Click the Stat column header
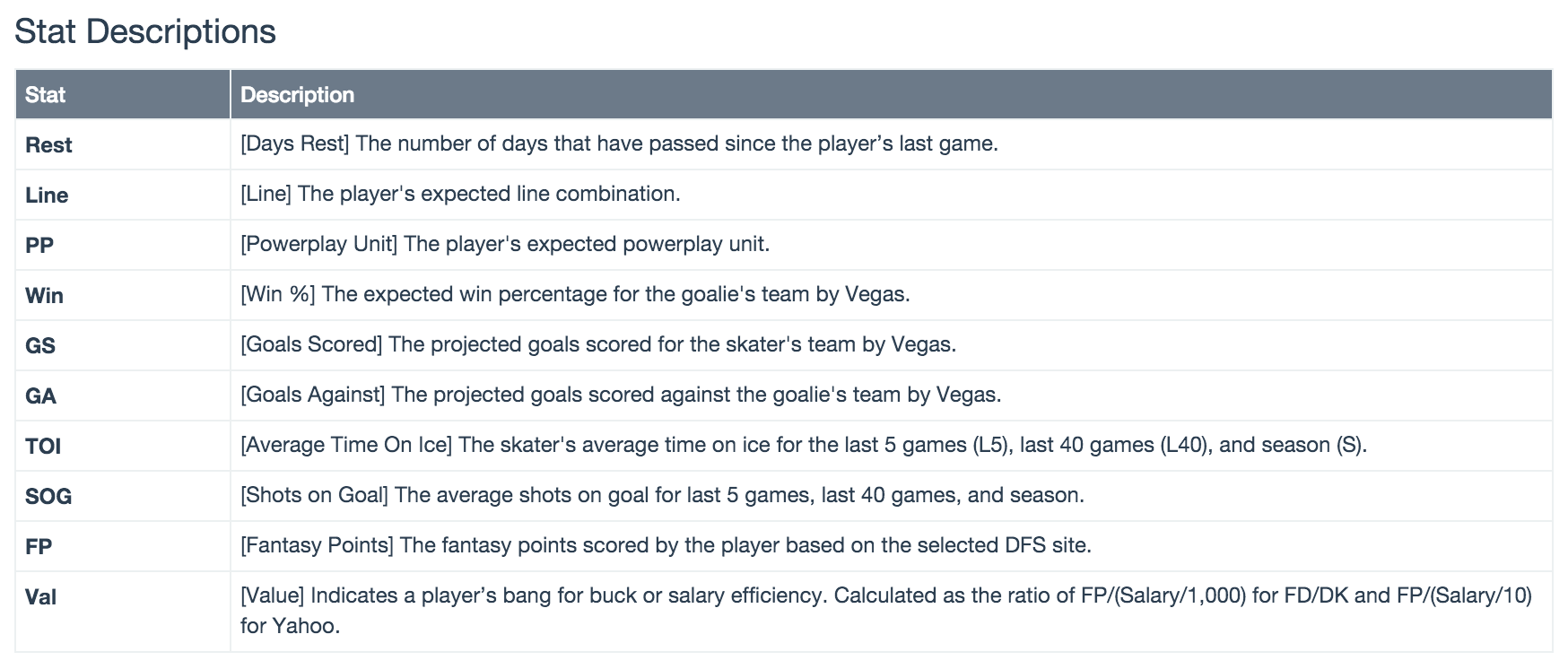This screenshot has width=1568, height=669. 46,95
